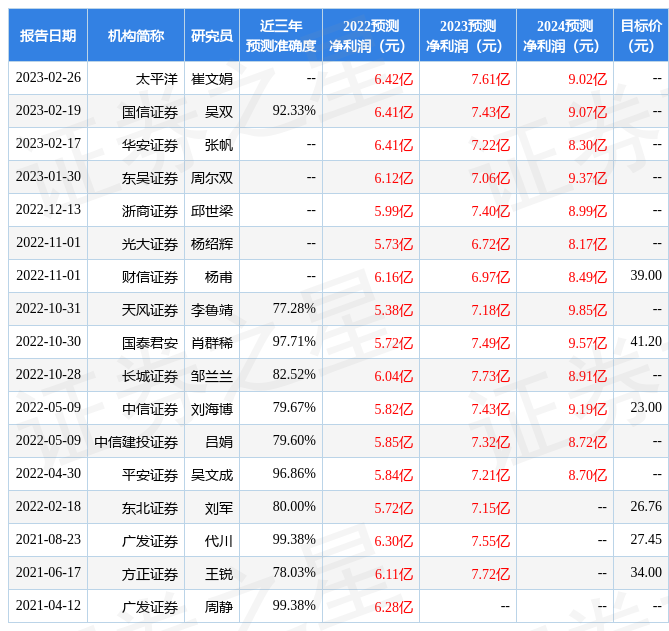Select institution 中信证券

coord(150,409)
